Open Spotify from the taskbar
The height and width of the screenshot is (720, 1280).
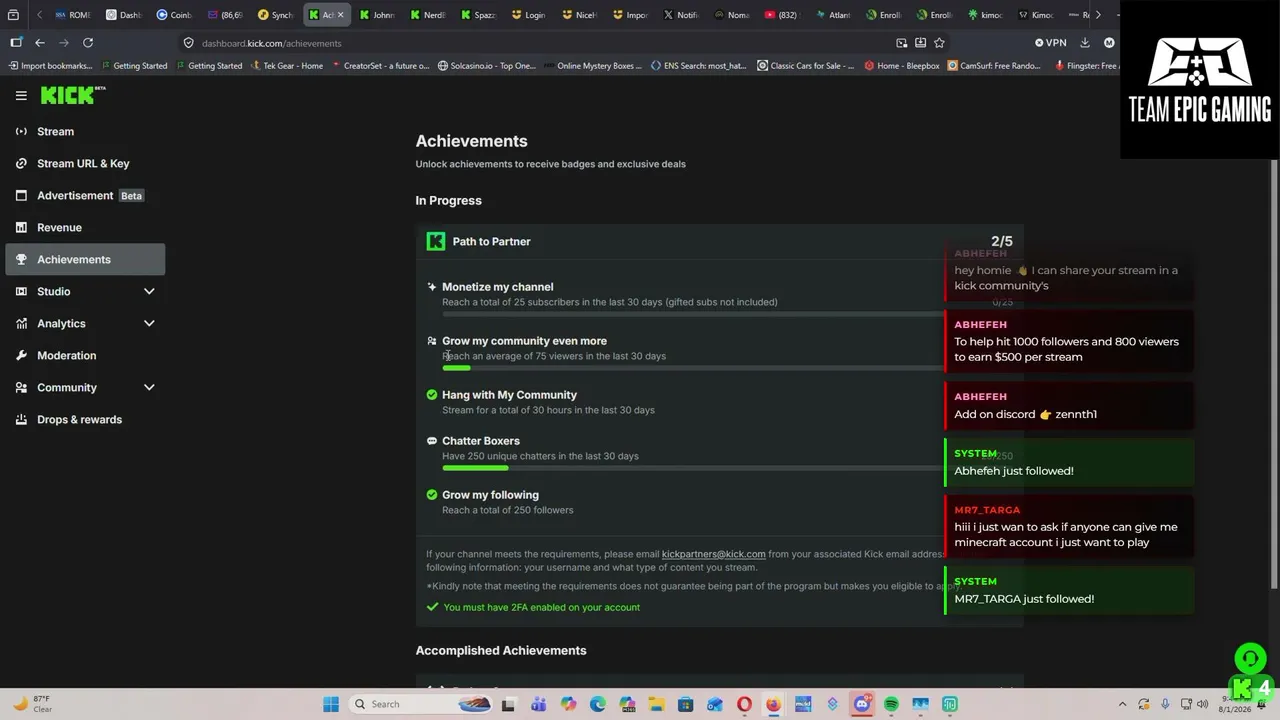pyautogui.click(x=891, y=704)
